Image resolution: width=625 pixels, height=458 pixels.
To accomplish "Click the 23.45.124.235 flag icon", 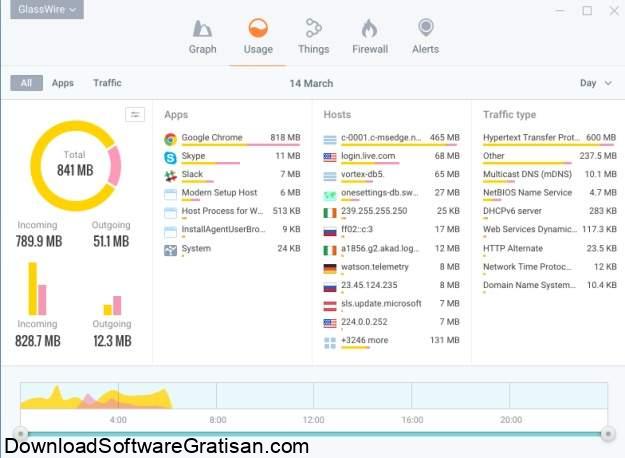I will click(330, 287).
